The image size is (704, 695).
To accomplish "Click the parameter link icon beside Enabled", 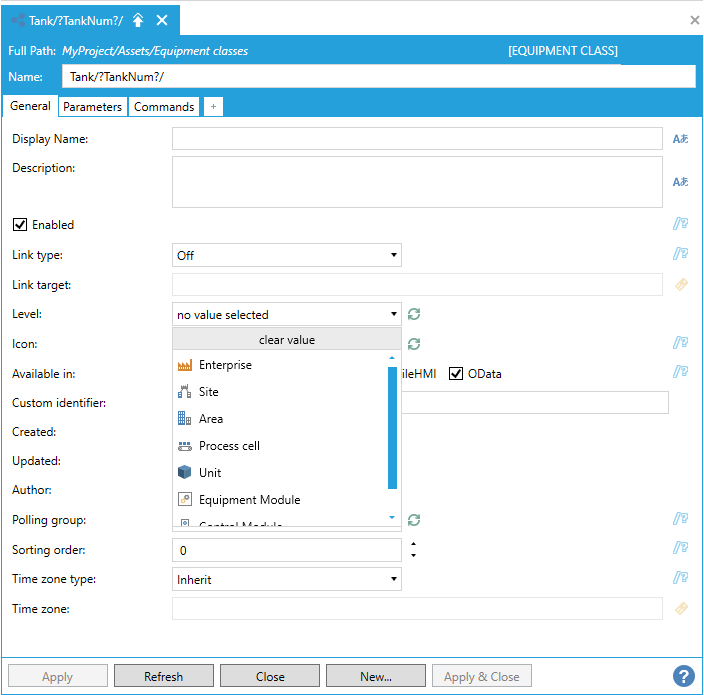I will tap(681, 225).
